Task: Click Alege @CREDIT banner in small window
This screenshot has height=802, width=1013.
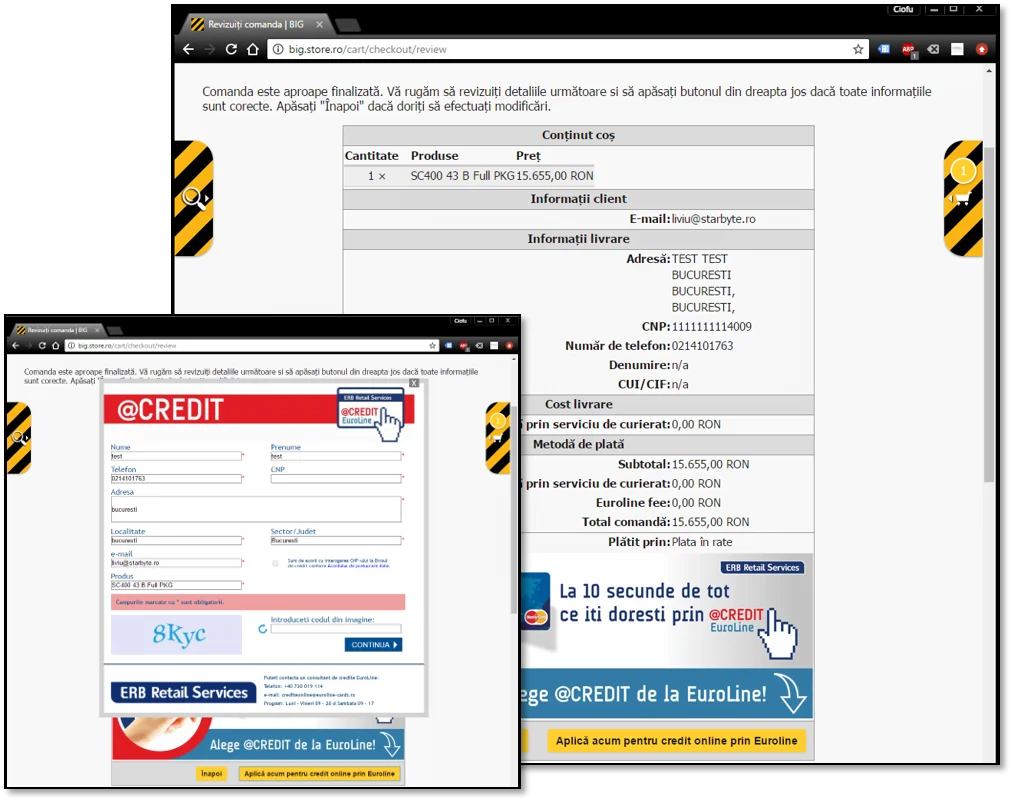Action: coord(258,744)
